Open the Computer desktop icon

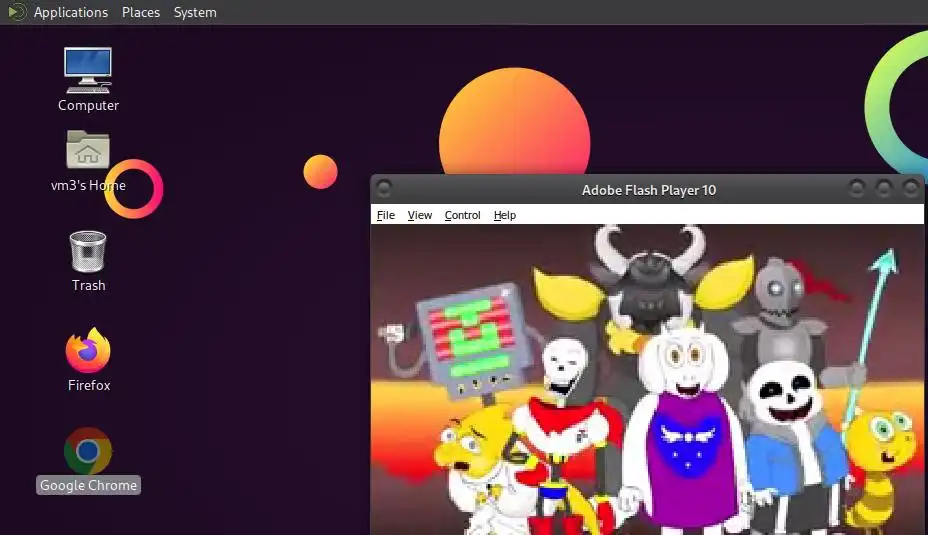point(88,70)
